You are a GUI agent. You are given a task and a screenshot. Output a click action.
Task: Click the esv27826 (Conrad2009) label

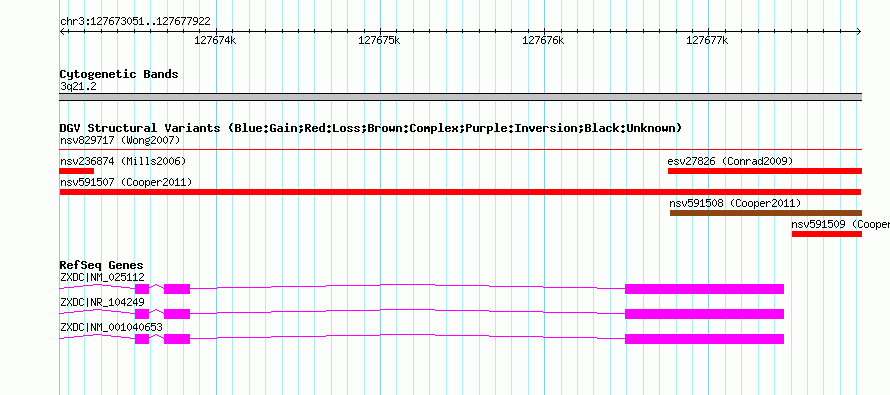pos(730,161)
